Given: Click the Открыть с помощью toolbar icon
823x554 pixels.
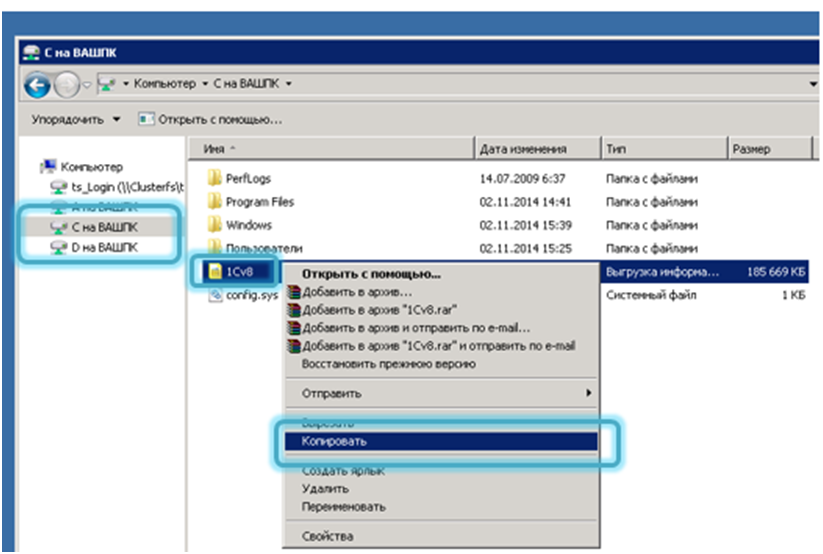Looking at the screenshot, I should tap(146, 119).
